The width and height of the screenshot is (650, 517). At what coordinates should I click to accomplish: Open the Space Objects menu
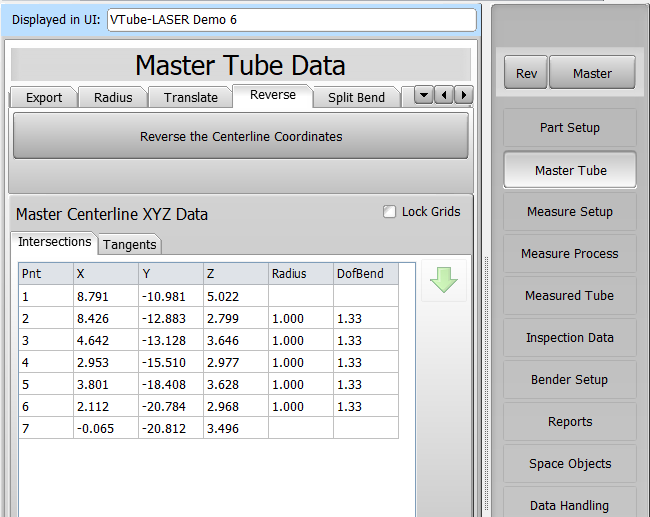point(570,464)
